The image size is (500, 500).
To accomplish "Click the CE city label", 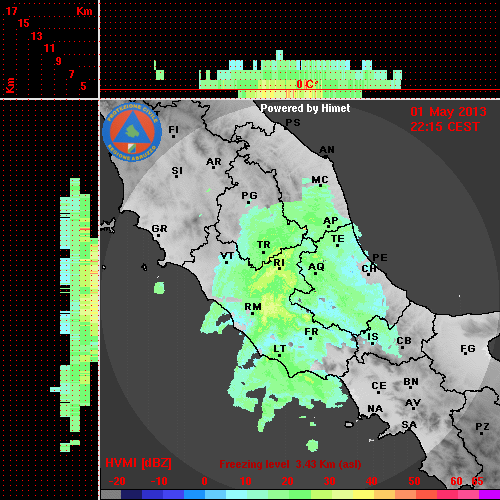I will coord(379,386).
